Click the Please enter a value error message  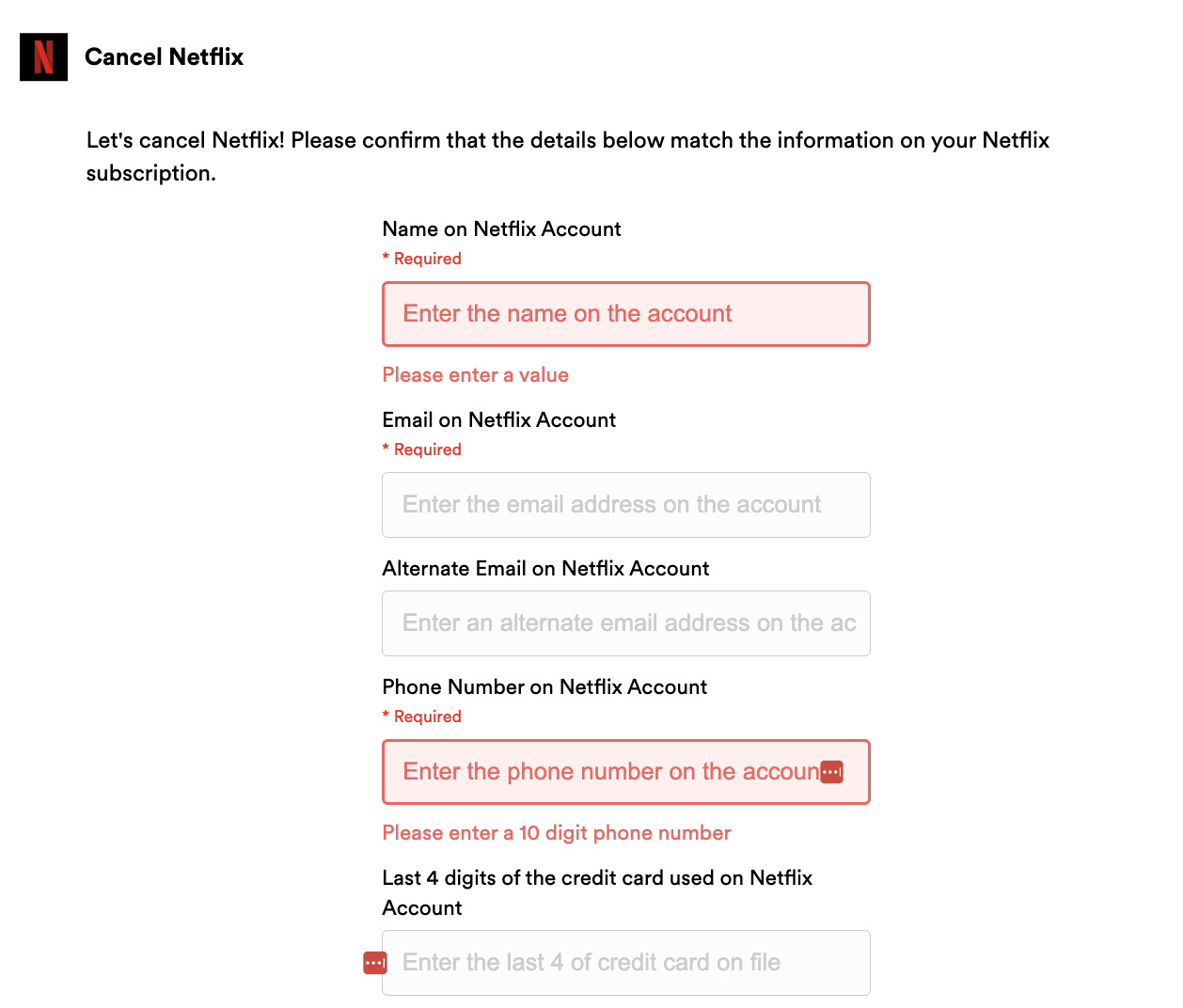coord(475,375)
